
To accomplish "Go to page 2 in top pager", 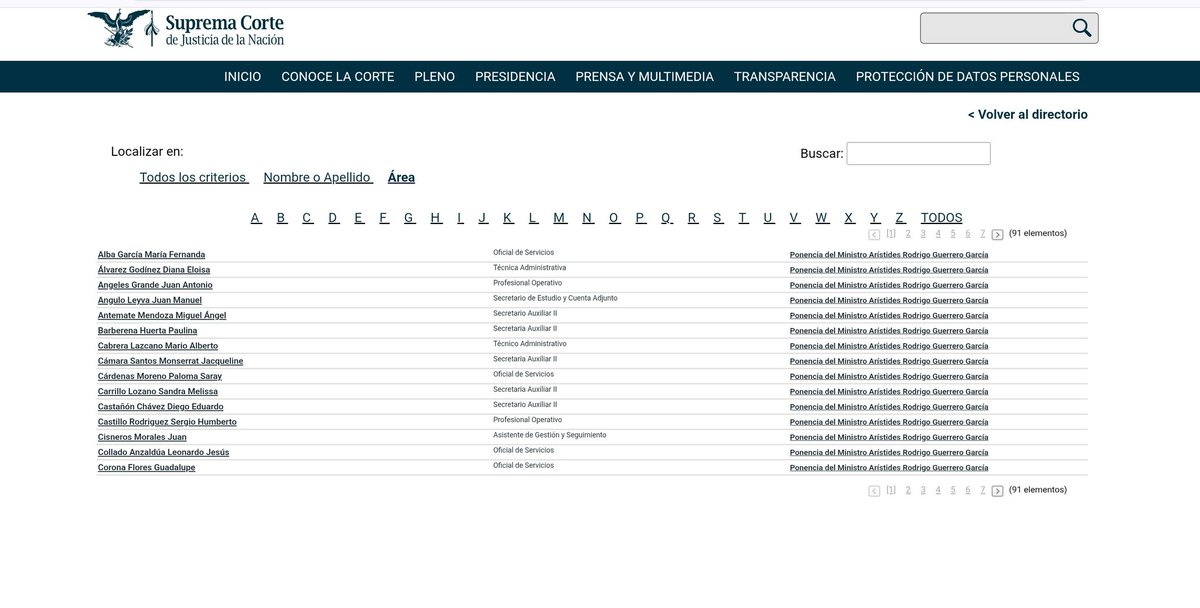I will [x=908, y=234].
